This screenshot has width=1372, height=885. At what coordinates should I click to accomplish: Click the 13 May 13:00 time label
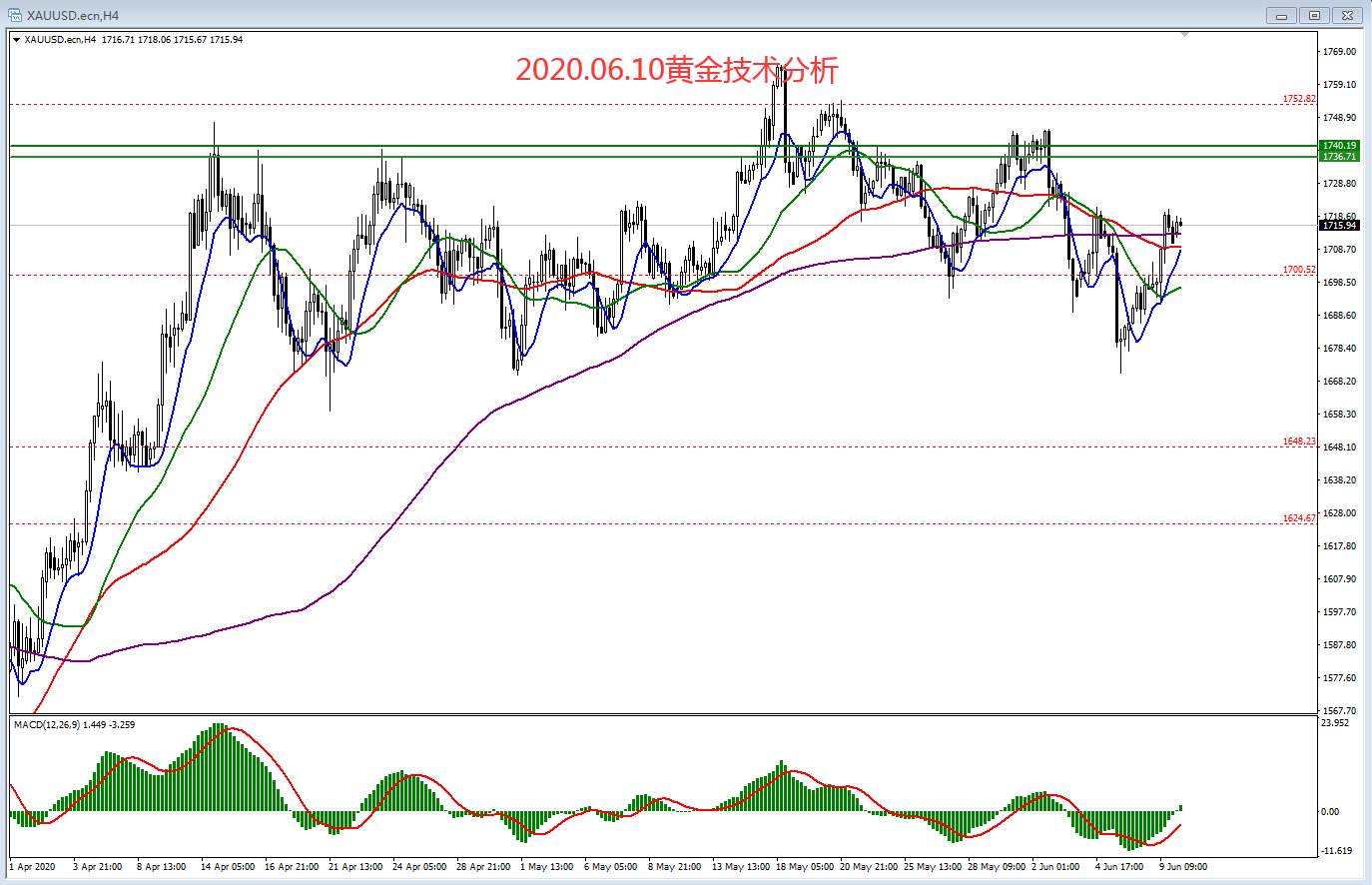point(740,867)
